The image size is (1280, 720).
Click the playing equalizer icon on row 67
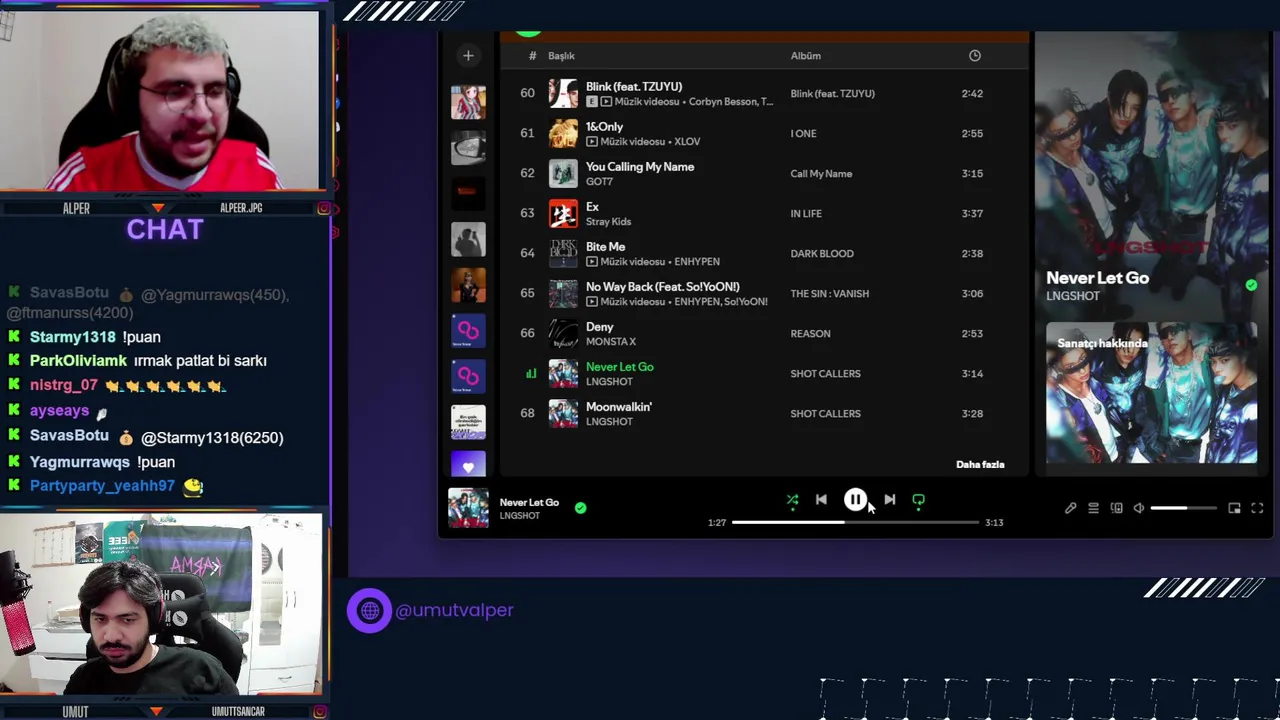[x=530, y=374]
